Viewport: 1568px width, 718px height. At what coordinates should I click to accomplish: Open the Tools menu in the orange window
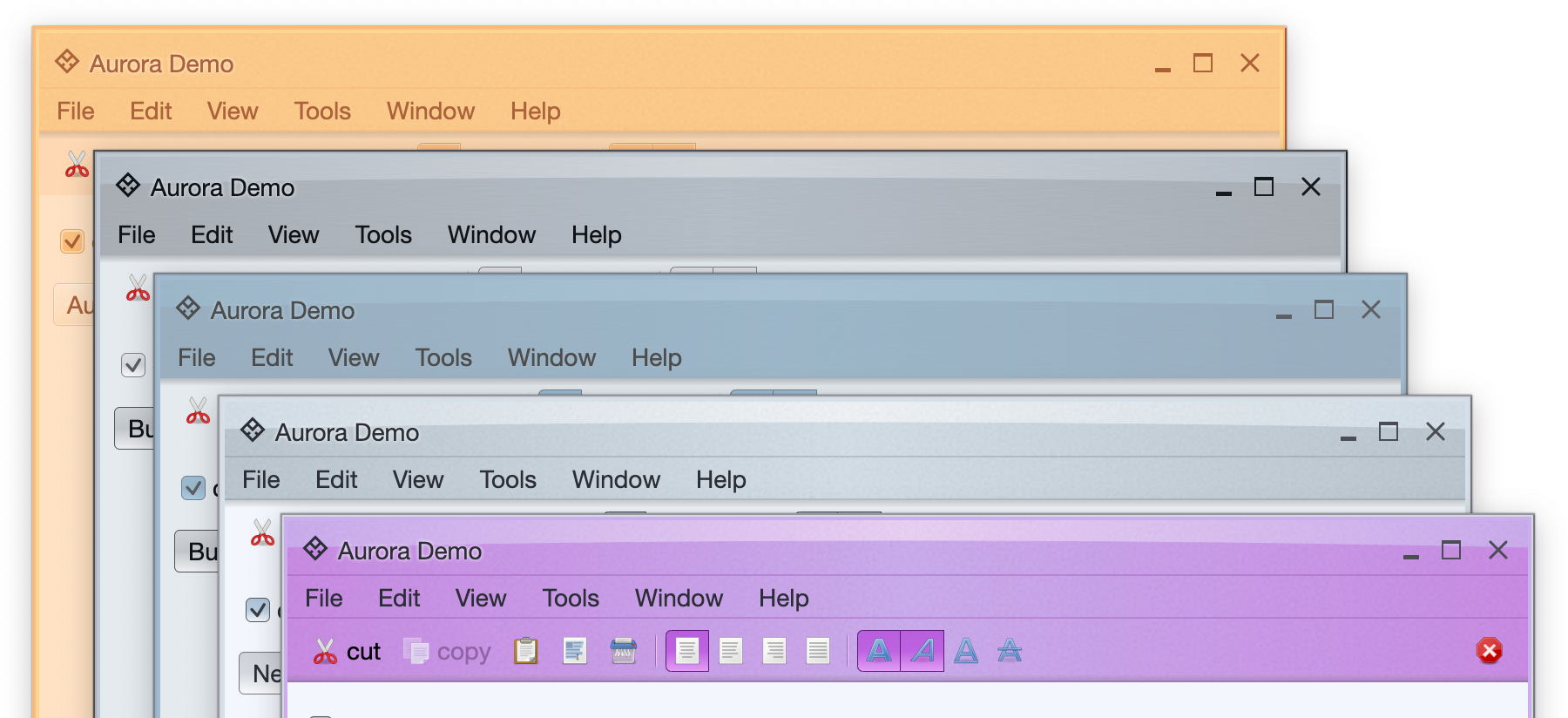click(x=322, y=111)
